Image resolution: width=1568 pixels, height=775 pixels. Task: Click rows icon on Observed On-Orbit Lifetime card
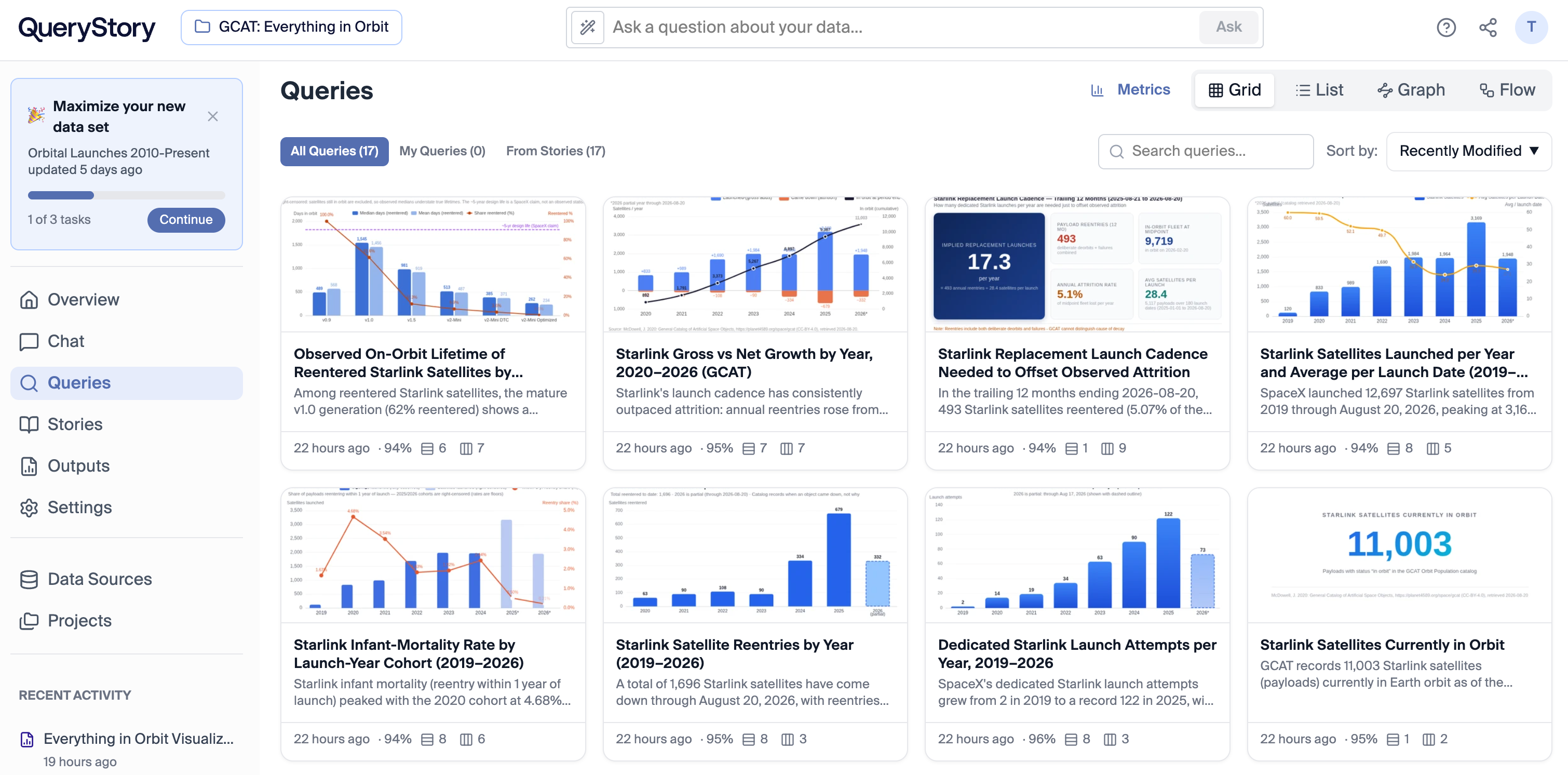point(427,449)
